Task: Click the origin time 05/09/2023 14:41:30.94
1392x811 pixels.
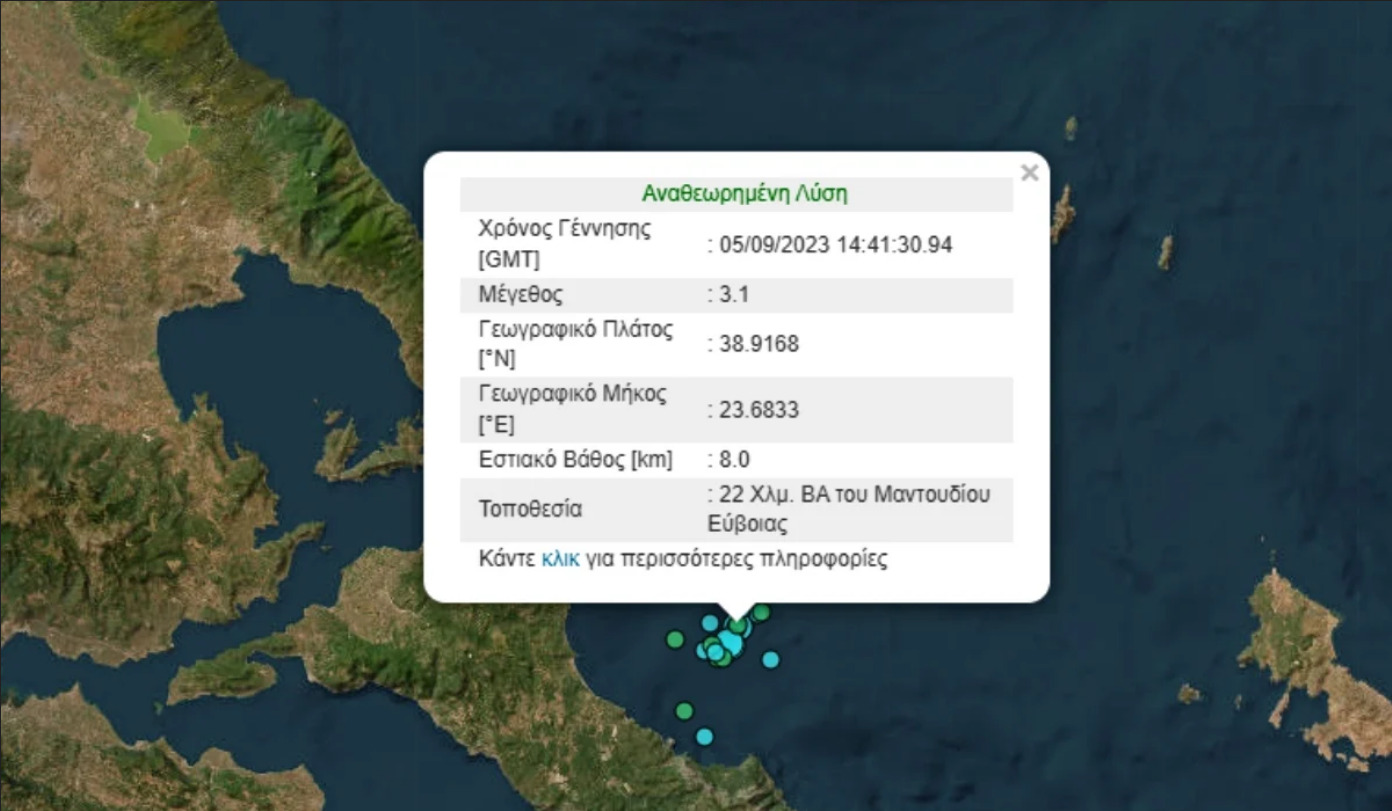Action: point(834,245)
